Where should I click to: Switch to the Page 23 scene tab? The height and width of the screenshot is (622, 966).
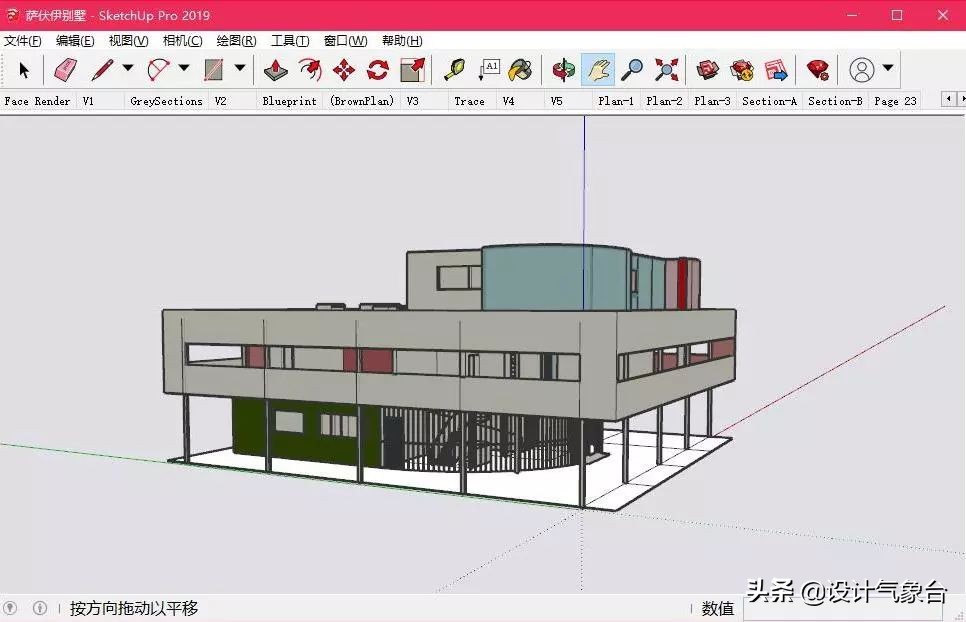pyautogui.click(x=895, y=101)
